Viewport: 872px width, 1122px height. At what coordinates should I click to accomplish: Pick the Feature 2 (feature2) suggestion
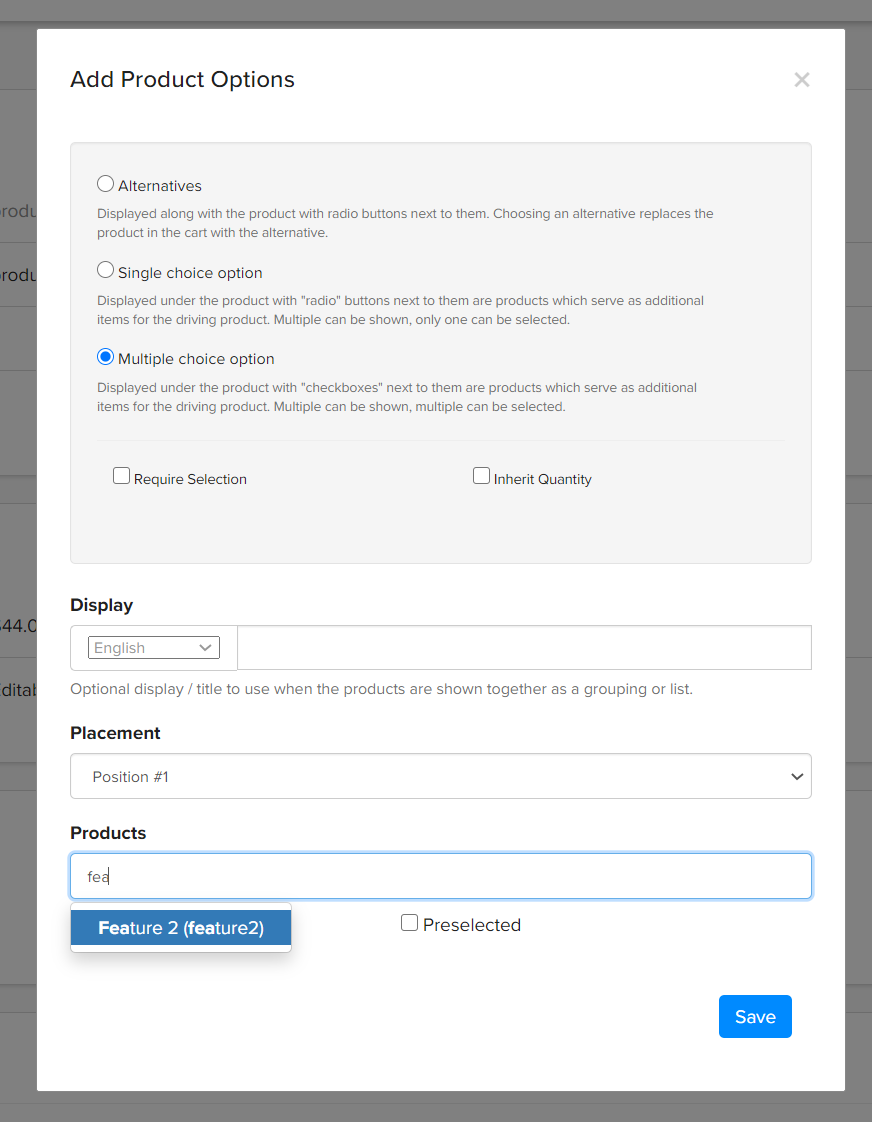click(x=181, y=928)
